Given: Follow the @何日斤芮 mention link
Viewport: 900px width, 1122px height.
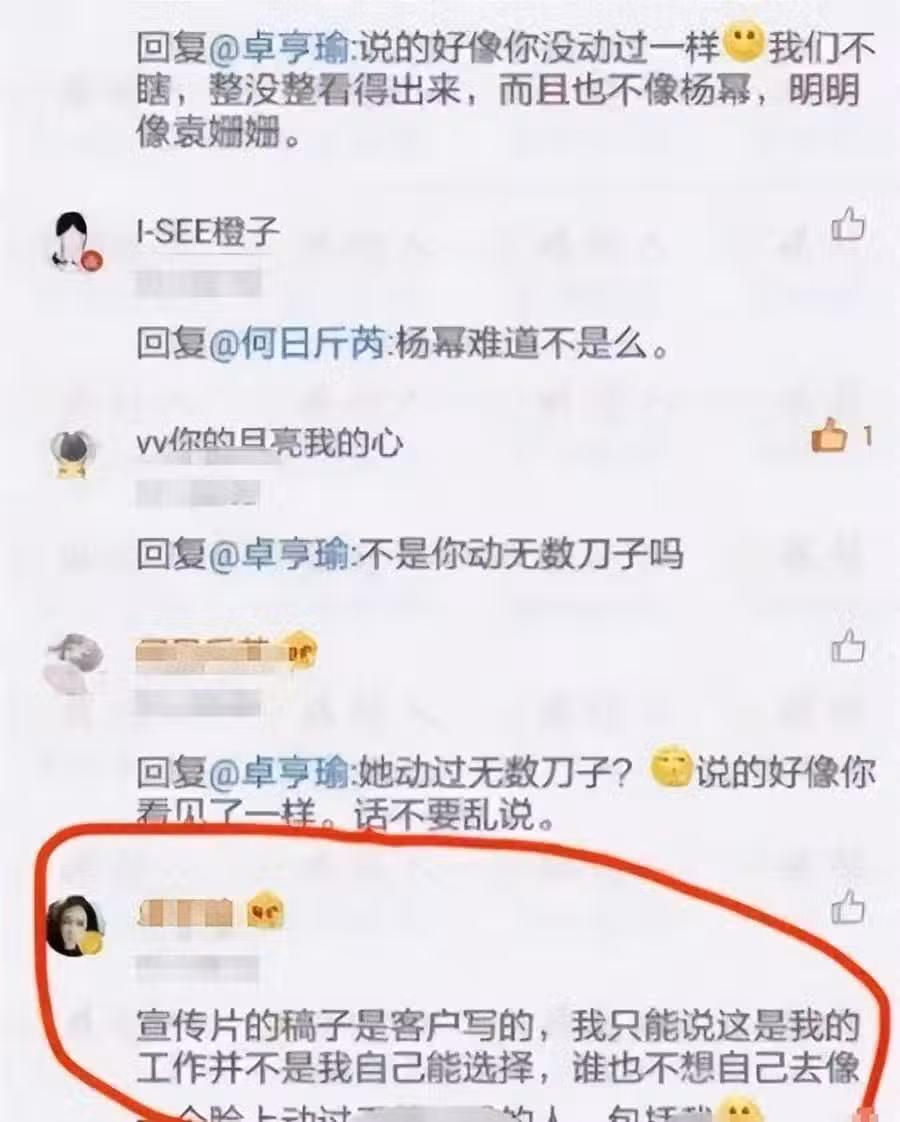Looking at the screenshot, I should pos(296,344).
